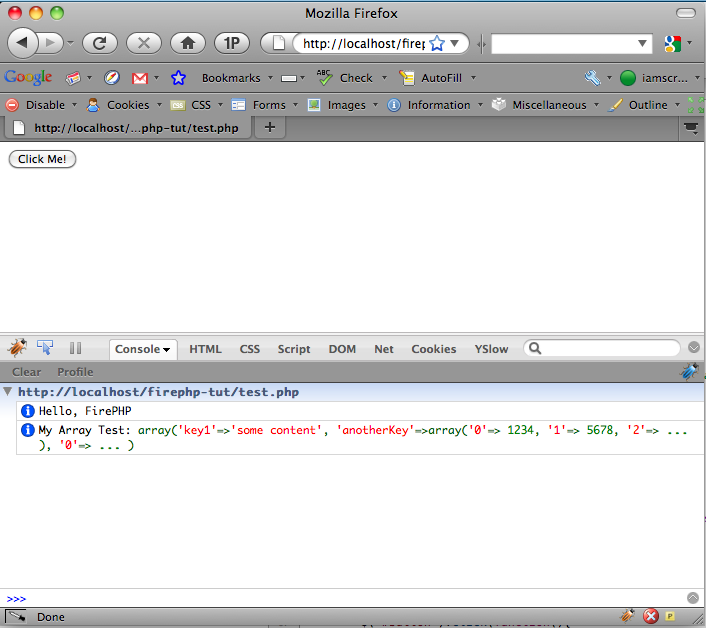Expand command line with the up arrow
This screenshot has width=706, height=628.
click(x=693, y=598)
